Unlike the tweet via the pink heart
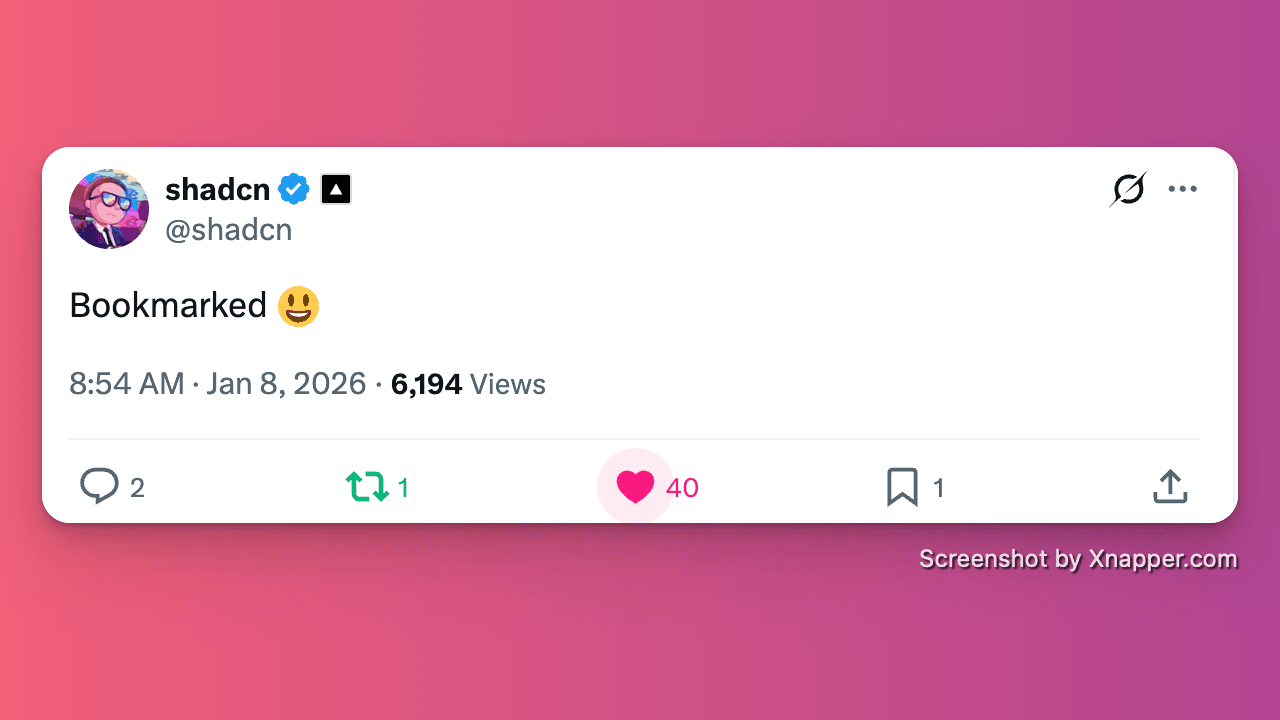The image size is (1280, 720). (635, 487)
